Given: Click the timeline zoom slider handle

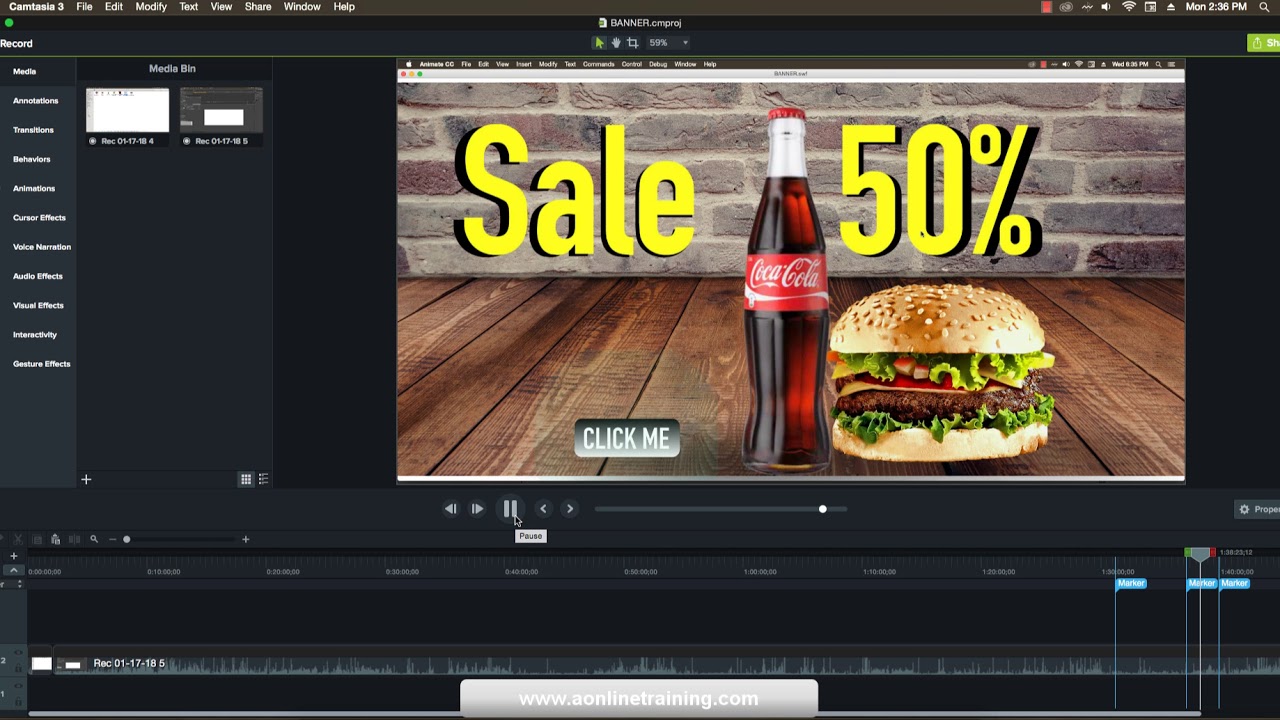Looking at the screenshot, I should [127, 539].
